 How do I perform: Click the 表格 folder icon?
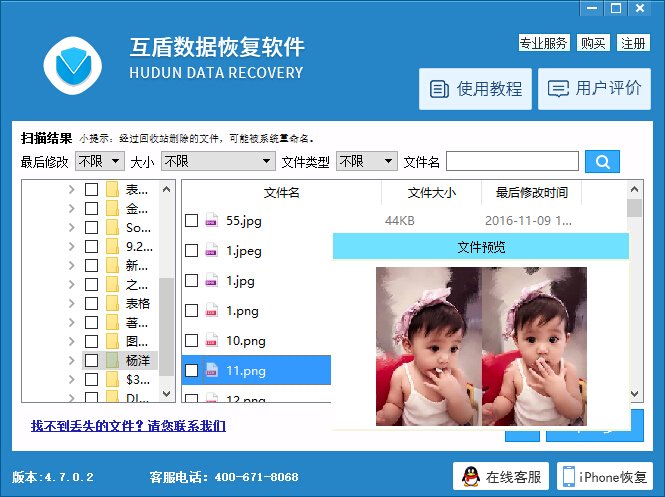(112, 303)
